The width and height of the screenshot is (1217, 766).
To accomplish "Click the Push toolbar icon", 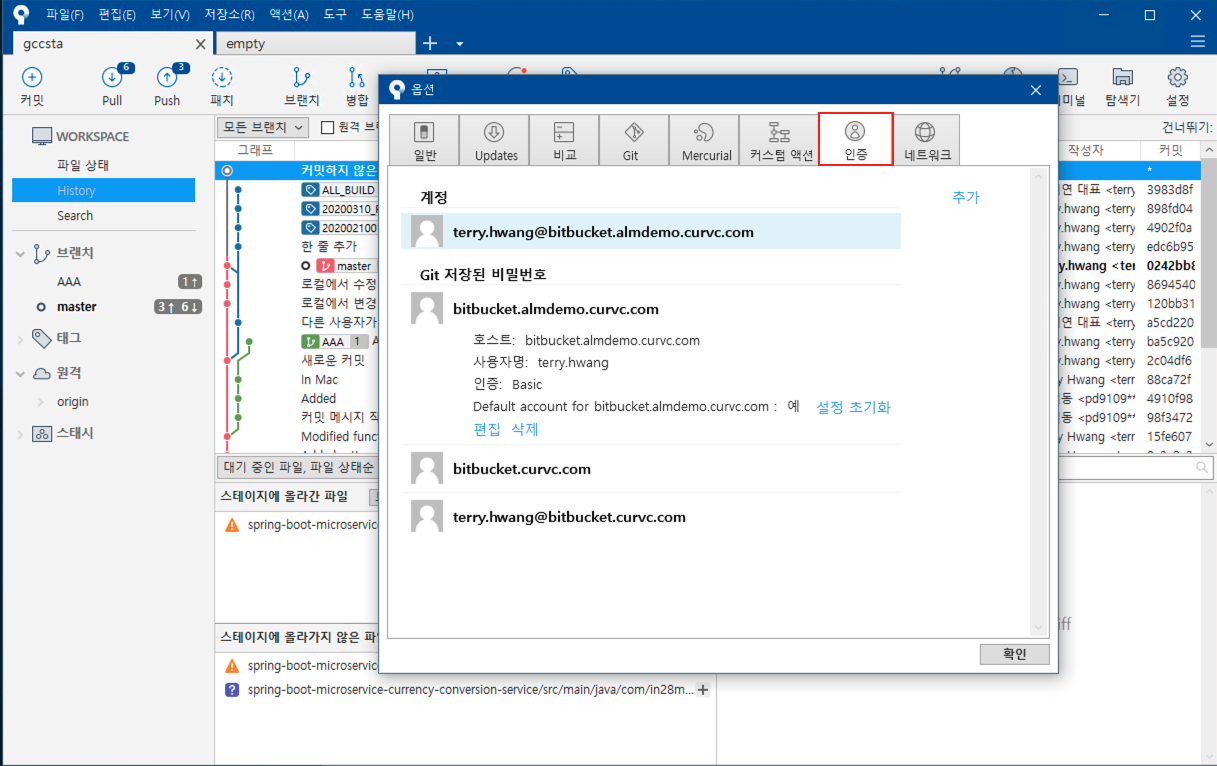I will coord(167,78).
